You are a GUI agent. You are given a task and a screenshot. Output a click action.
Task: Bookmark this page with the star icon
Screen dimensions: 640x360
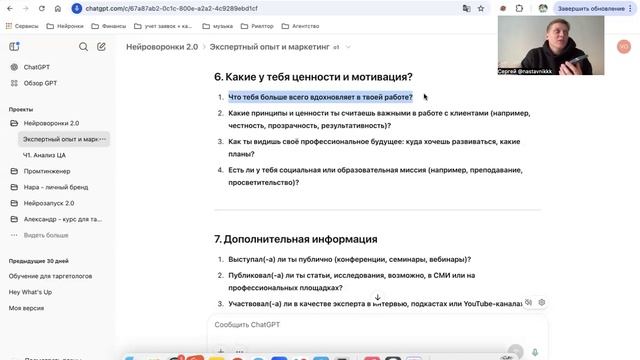(481, 9)
